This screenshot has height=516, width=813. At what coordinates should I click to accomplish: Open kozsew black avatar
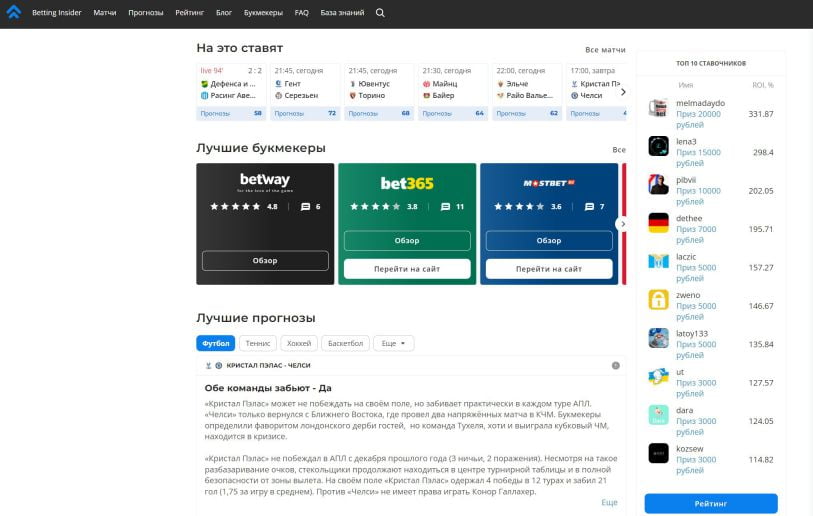pos(658,453)
